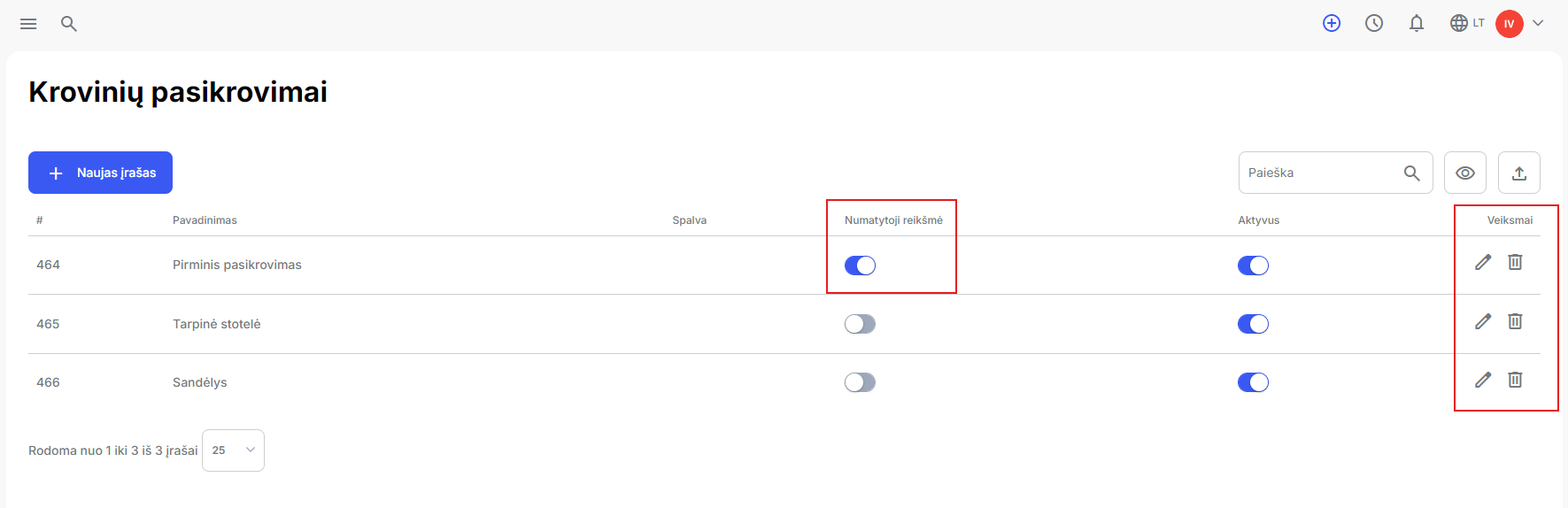Image resolution: width=1568 pixels, height=508 pixels.
Task: Click the export upload icon button
Action: coord(1519,173)
